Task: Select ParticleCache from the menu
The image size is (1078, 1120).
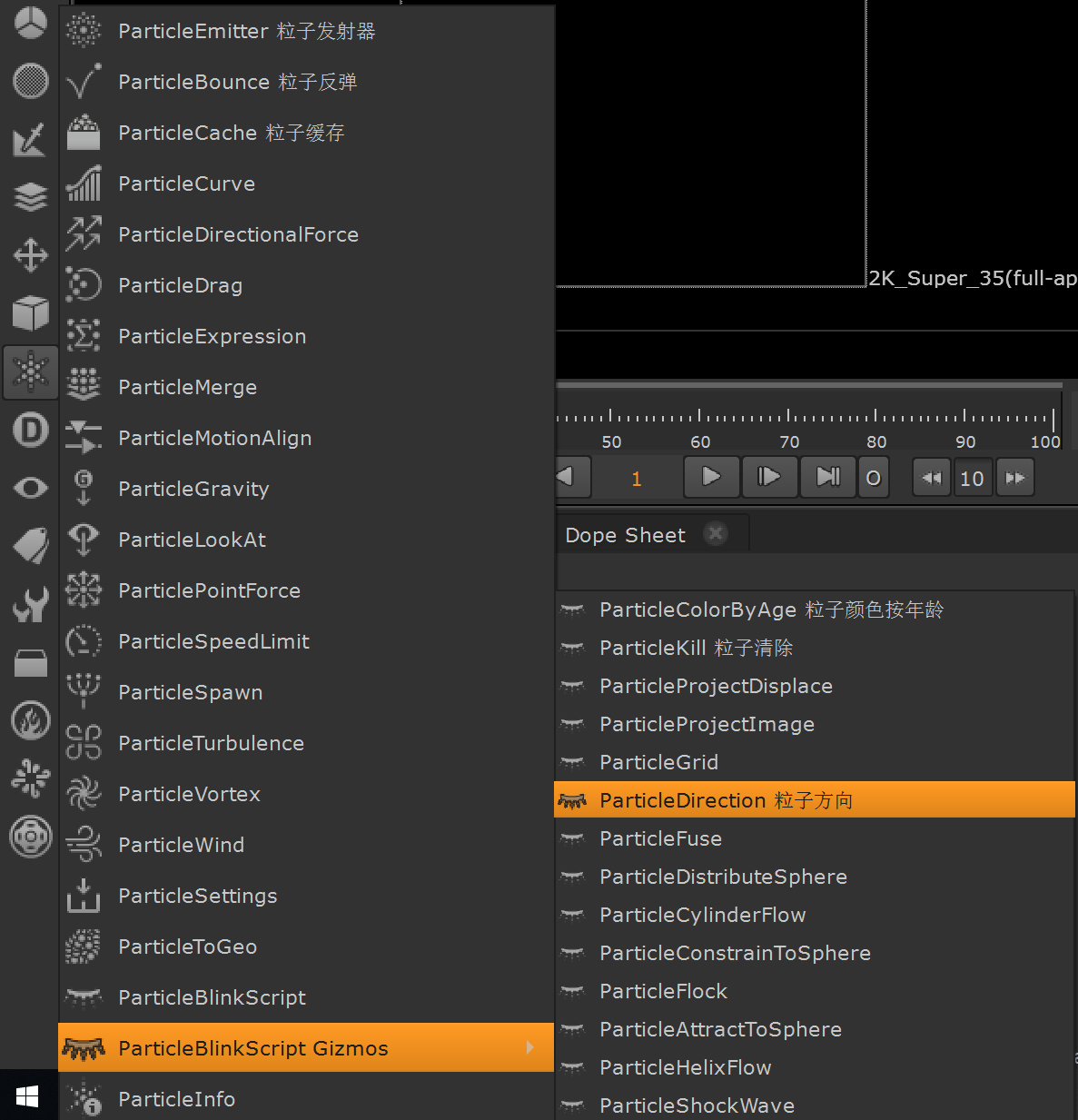Action: pyautogui.click(x=306, y=133)
